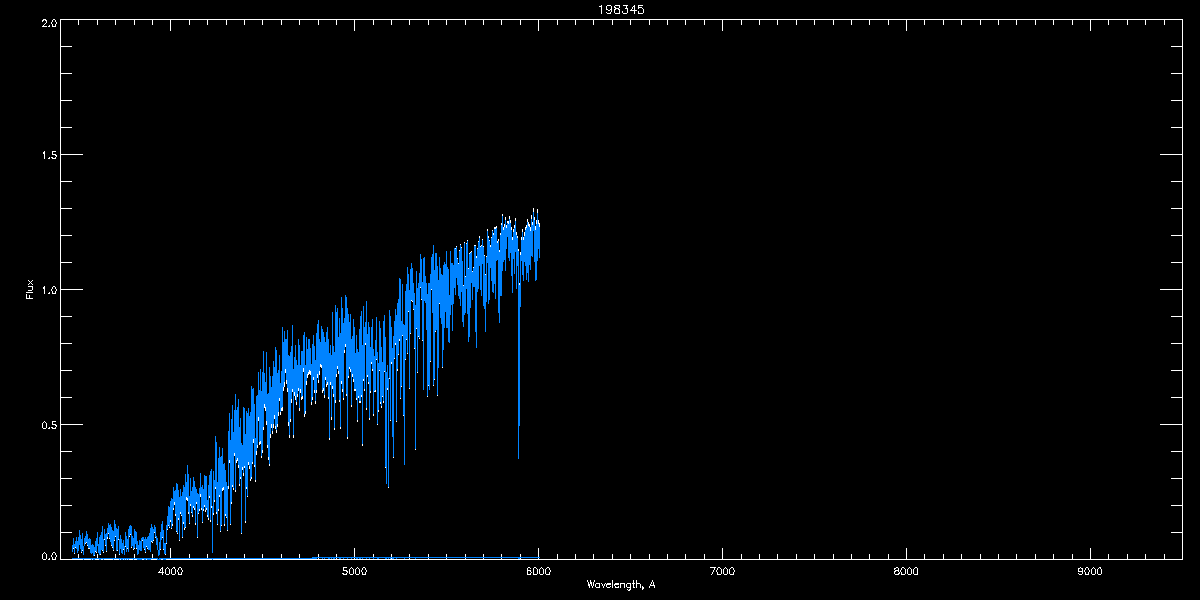Select the 2.0 y-axis tick label

pos(48,22)
